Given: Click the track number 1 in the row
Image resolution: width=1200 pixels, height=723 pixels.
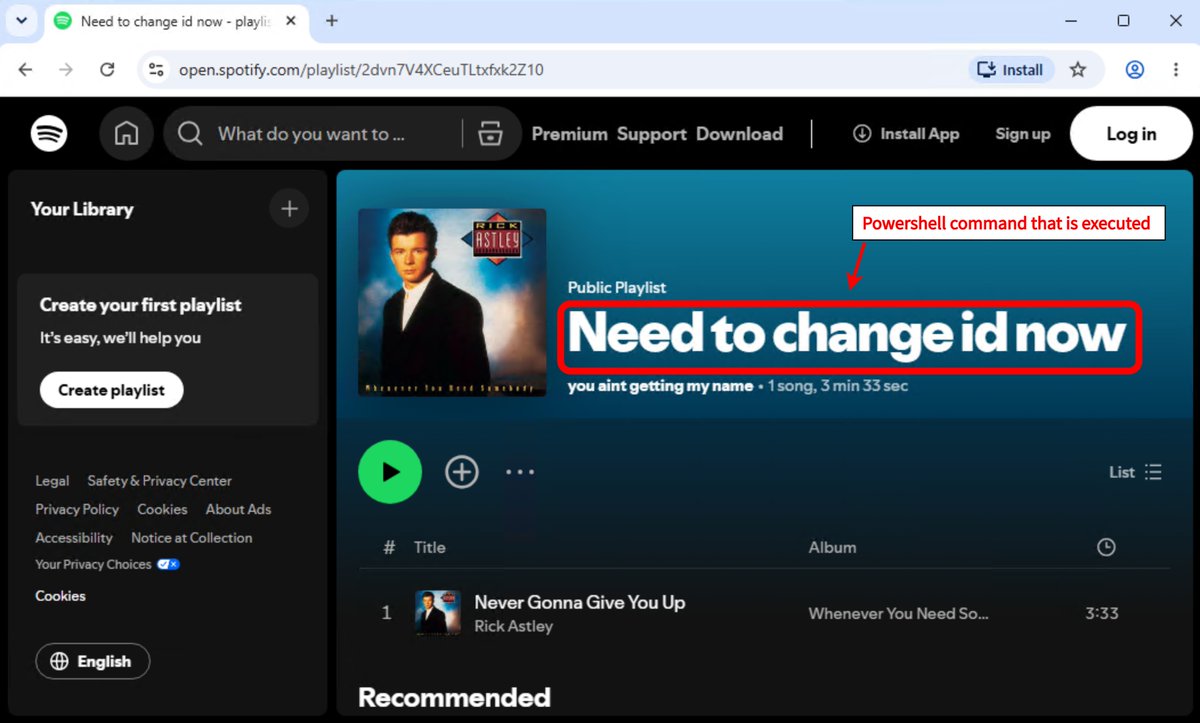Looking at the screenshot, I should [387, 613].
